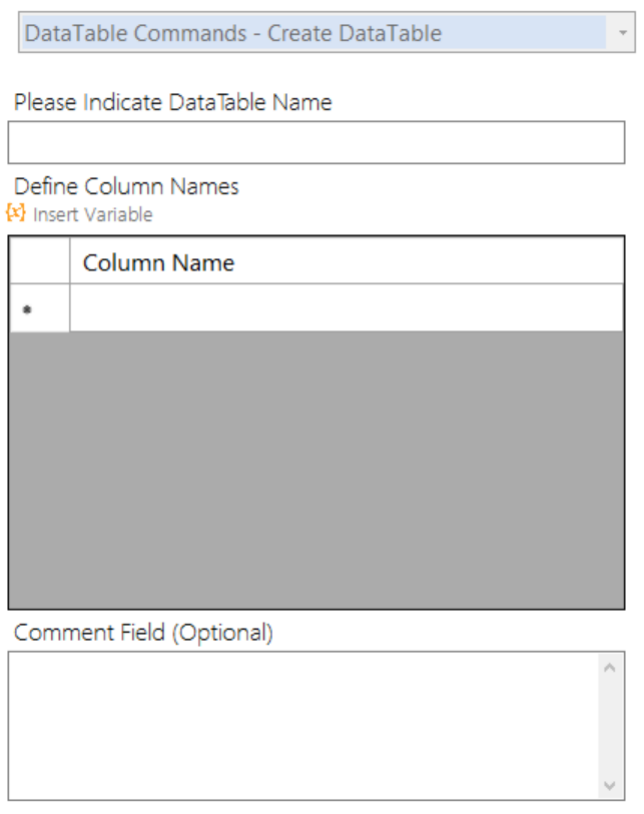Click the bottom edge of the column names grid

tap(316, 607)
